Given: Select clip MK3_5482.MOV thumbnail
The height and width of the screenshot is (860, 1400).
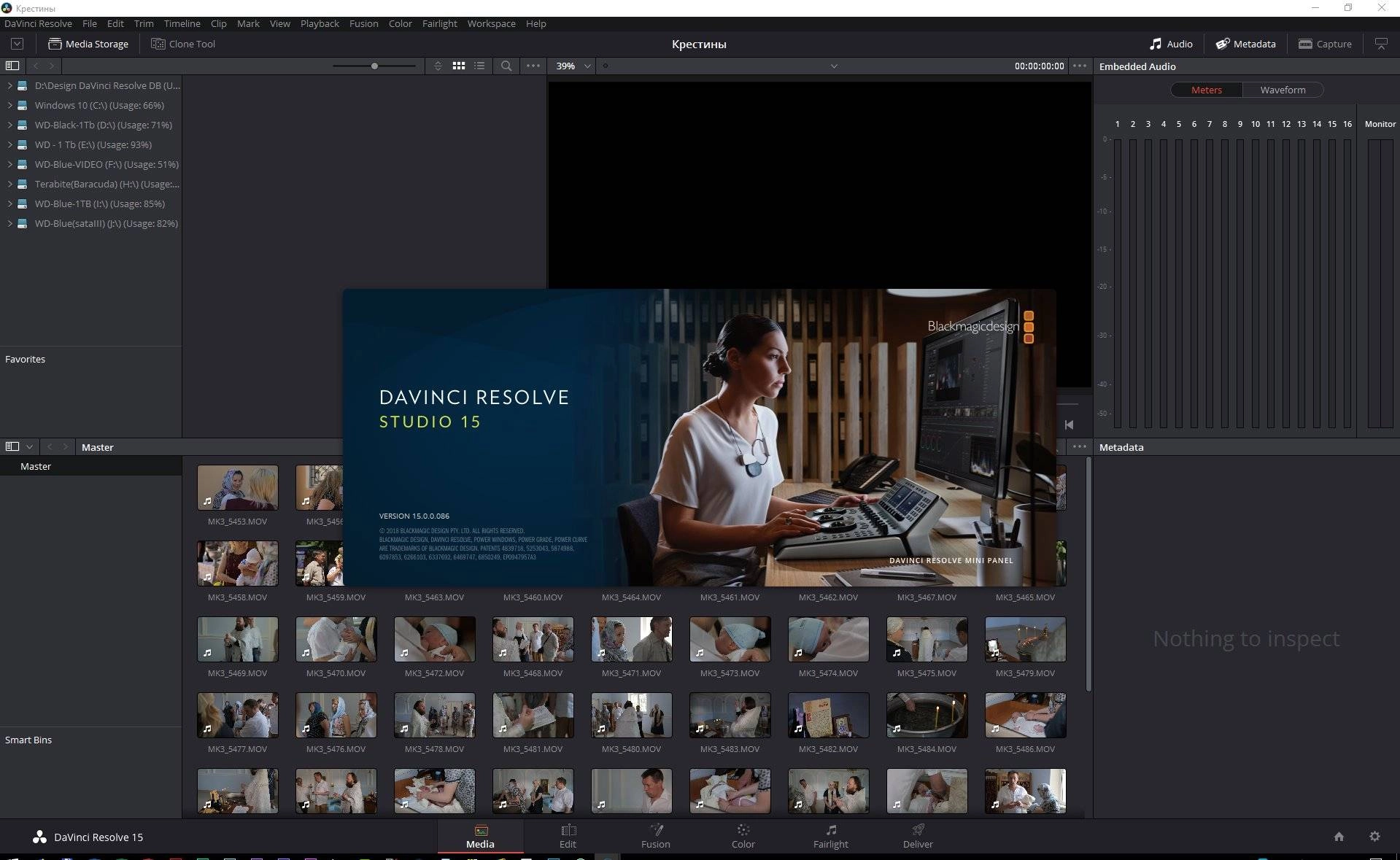Looking at the screenshot, I should point(828,715).
